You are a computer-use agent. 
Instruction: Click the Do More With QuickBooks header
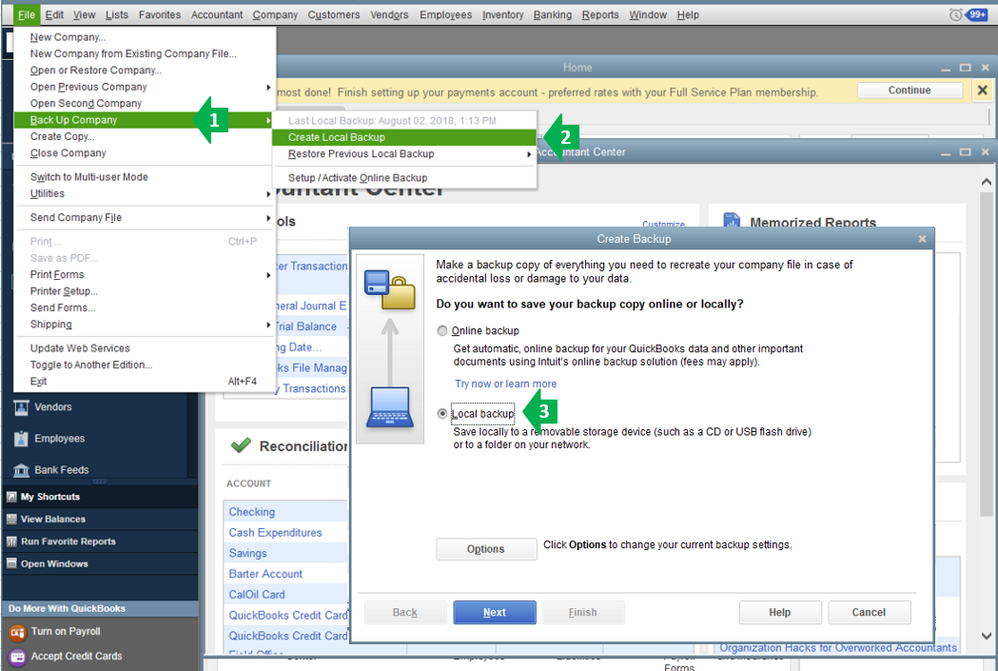(x=100, y=609)
